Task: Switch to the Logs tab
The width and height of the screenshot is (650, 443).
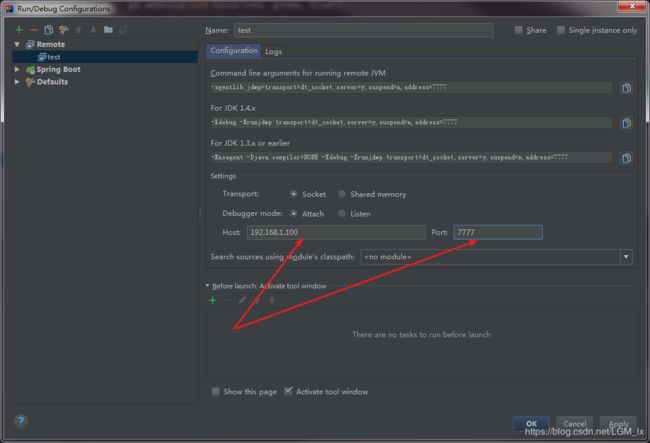Action: pyautogui.click(x=274, y=51)
